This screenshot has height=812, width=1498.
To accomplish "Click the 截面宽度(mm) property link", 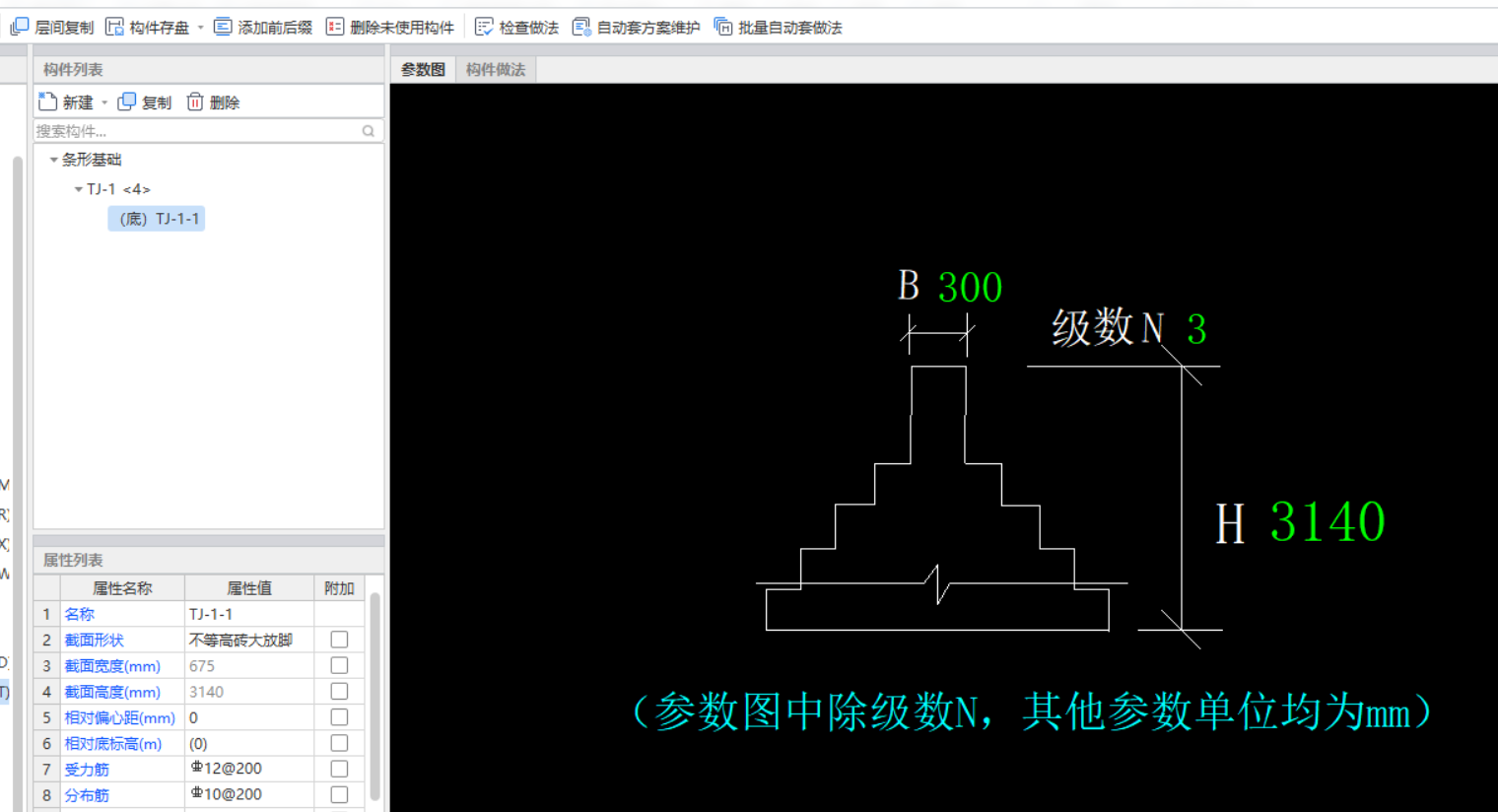I will [112, 666].
